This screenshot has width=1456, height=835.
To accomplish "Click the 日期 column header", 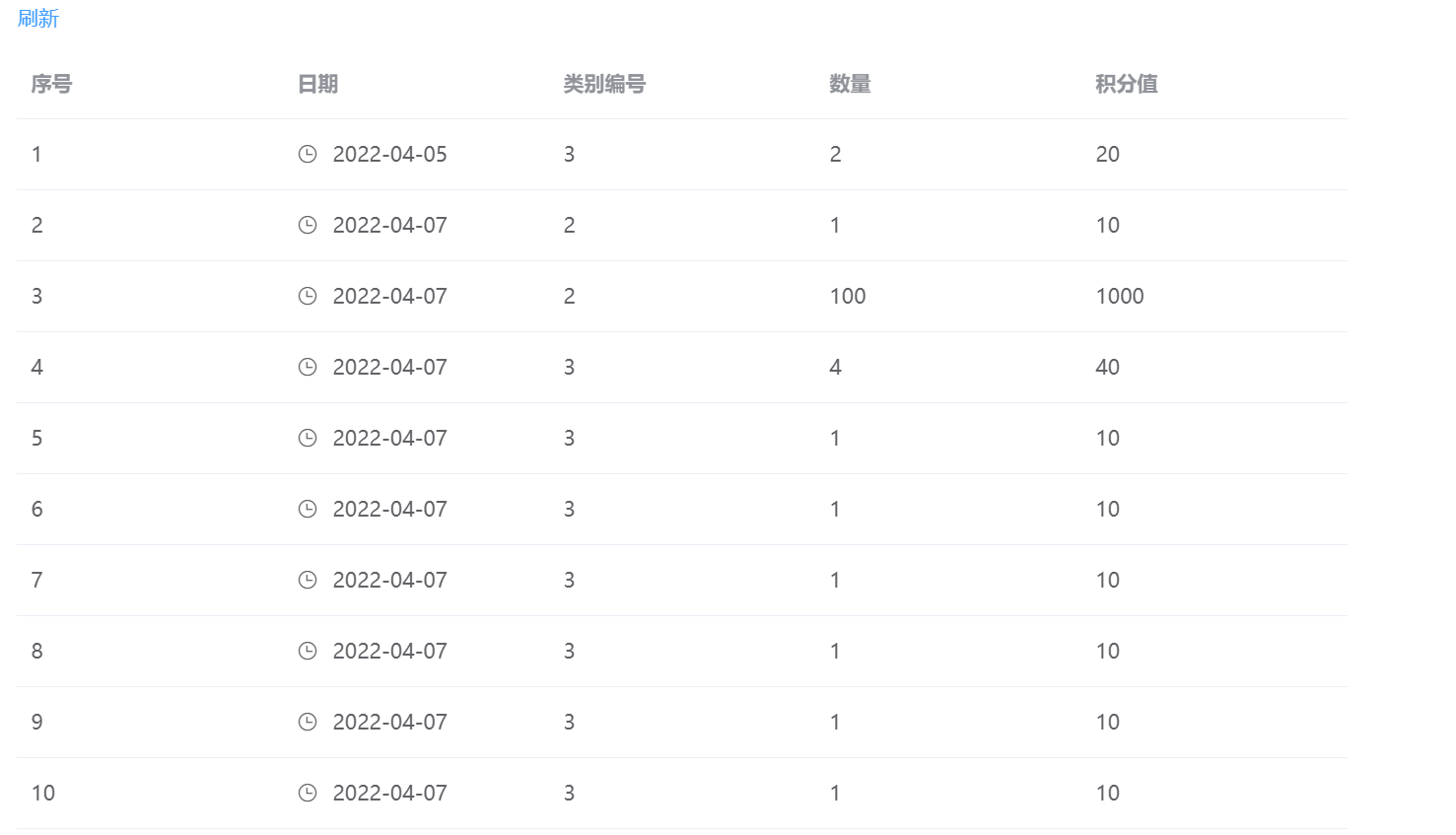I will [x=317, y=84].
